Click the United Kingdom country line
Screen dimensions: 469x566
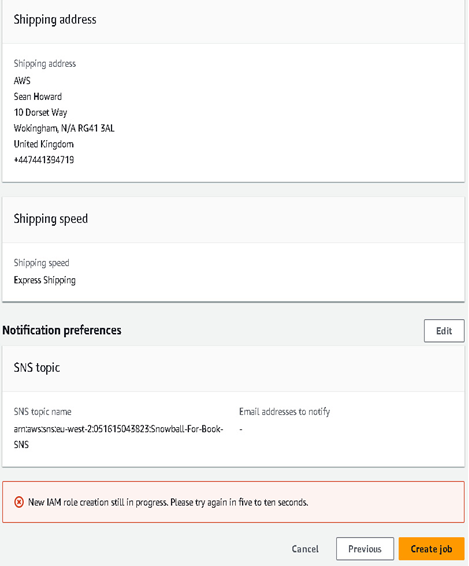[43, 144]
